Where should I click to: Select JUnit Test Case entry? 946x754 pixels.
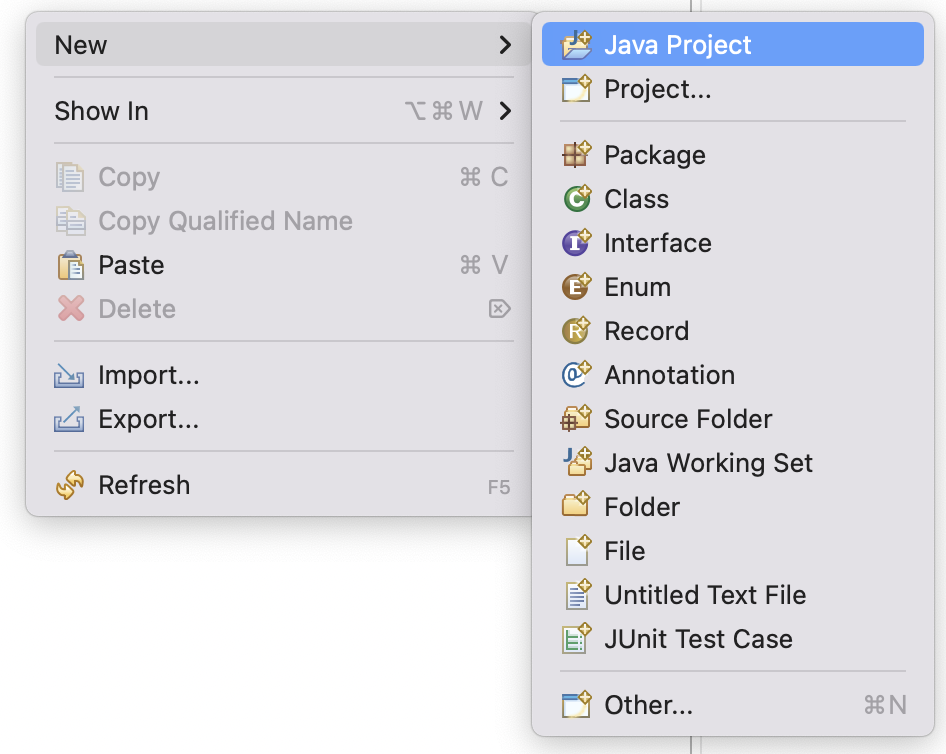point(732,639)
